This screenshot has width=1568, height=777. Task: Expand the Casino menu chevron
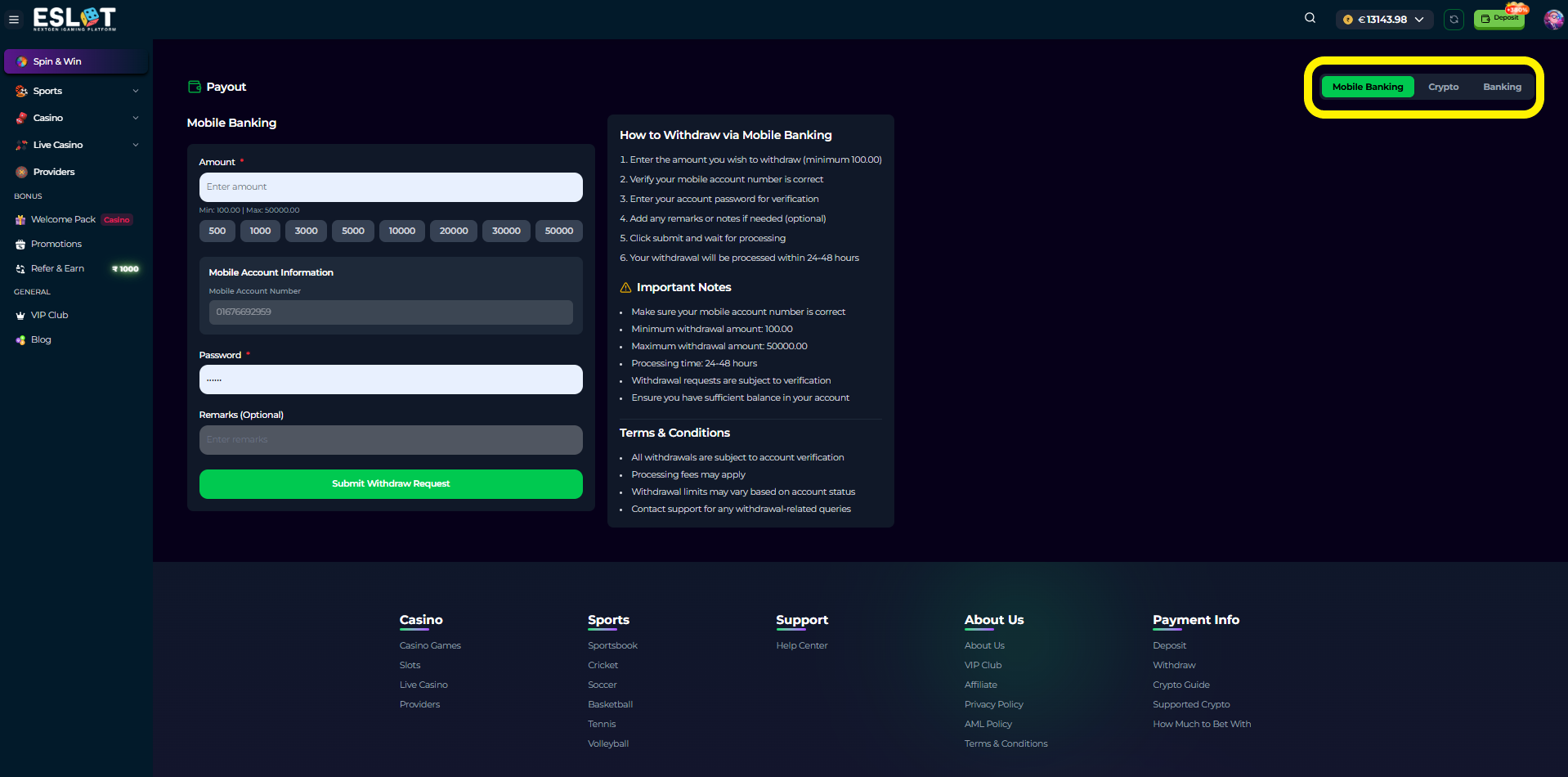136,118
